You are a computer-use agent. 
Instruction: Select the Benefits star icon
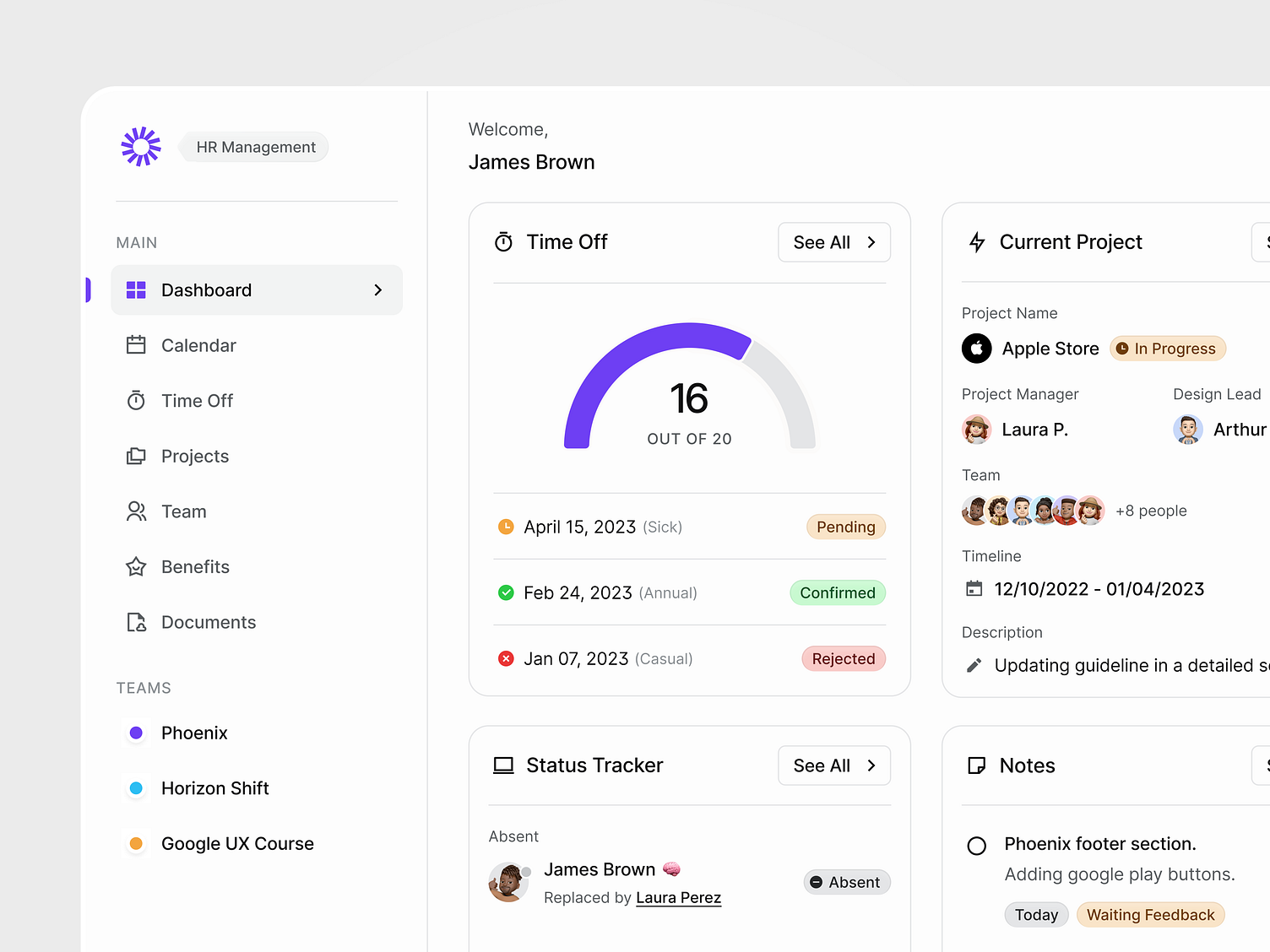tap(136, 566)
